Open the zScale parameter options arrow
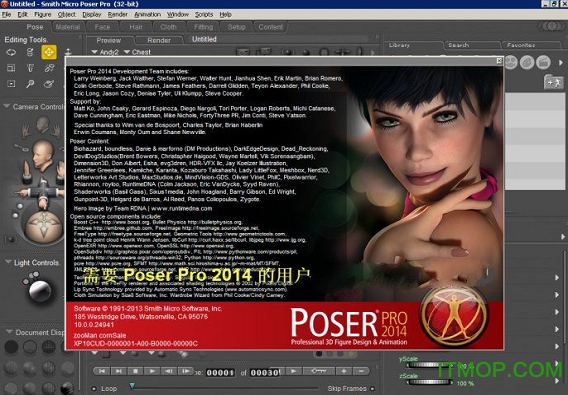The height and width of the screenshot is (395, 568). 557,381
